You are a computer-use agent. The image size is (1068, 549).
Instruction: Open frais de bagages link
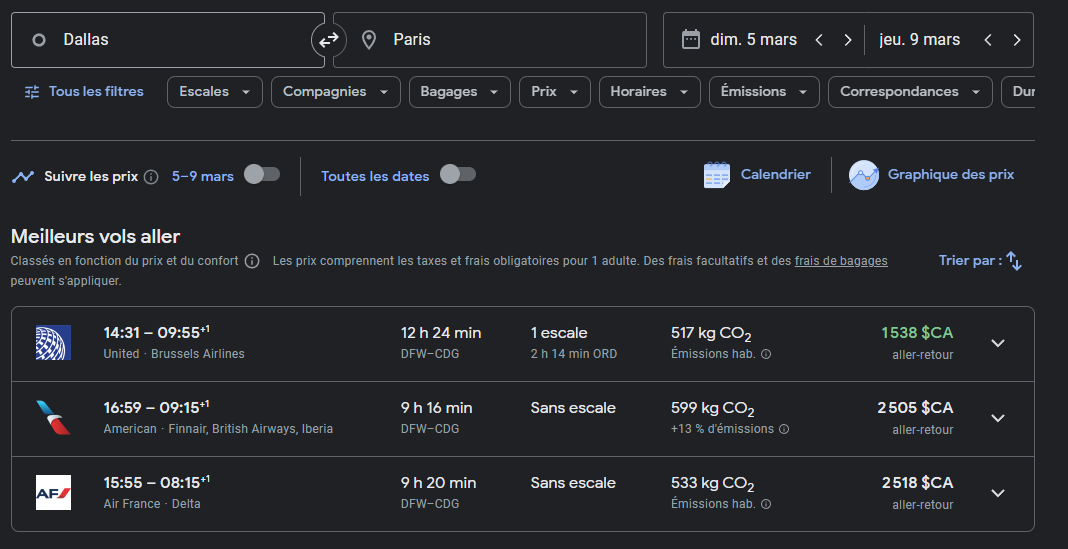point(841,261)
